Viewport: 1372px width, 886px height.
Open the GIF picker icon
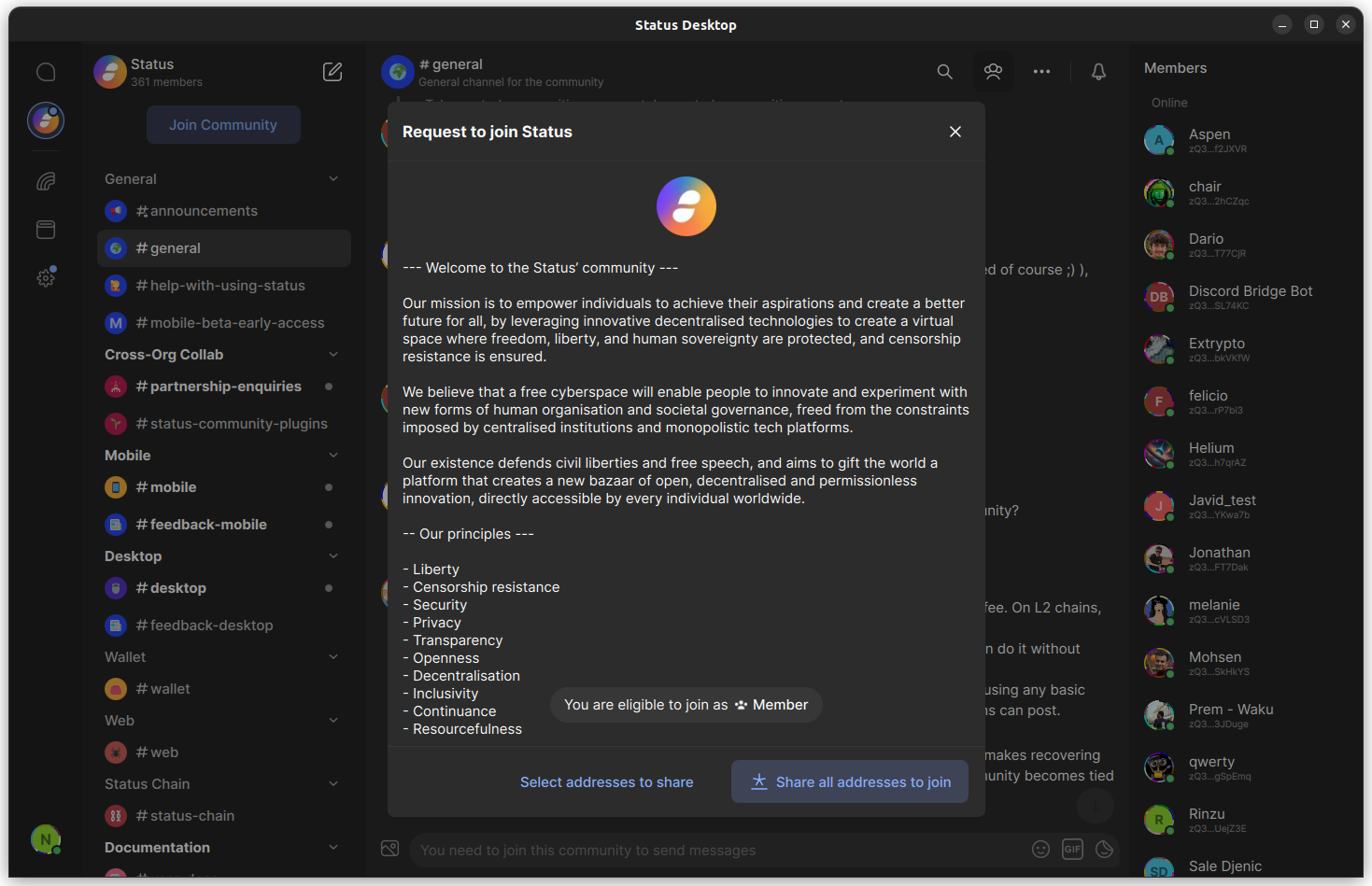point(1073,849)
